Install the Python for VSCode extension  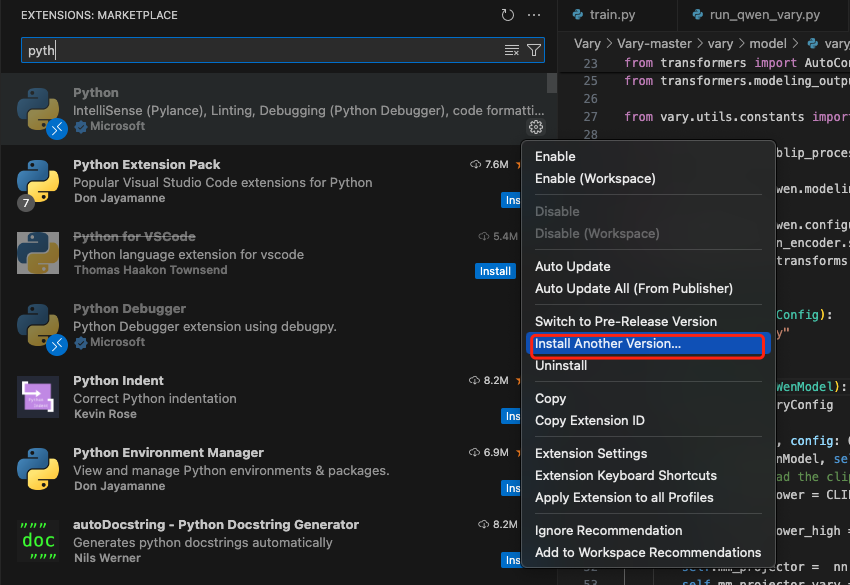coord(496,271)
